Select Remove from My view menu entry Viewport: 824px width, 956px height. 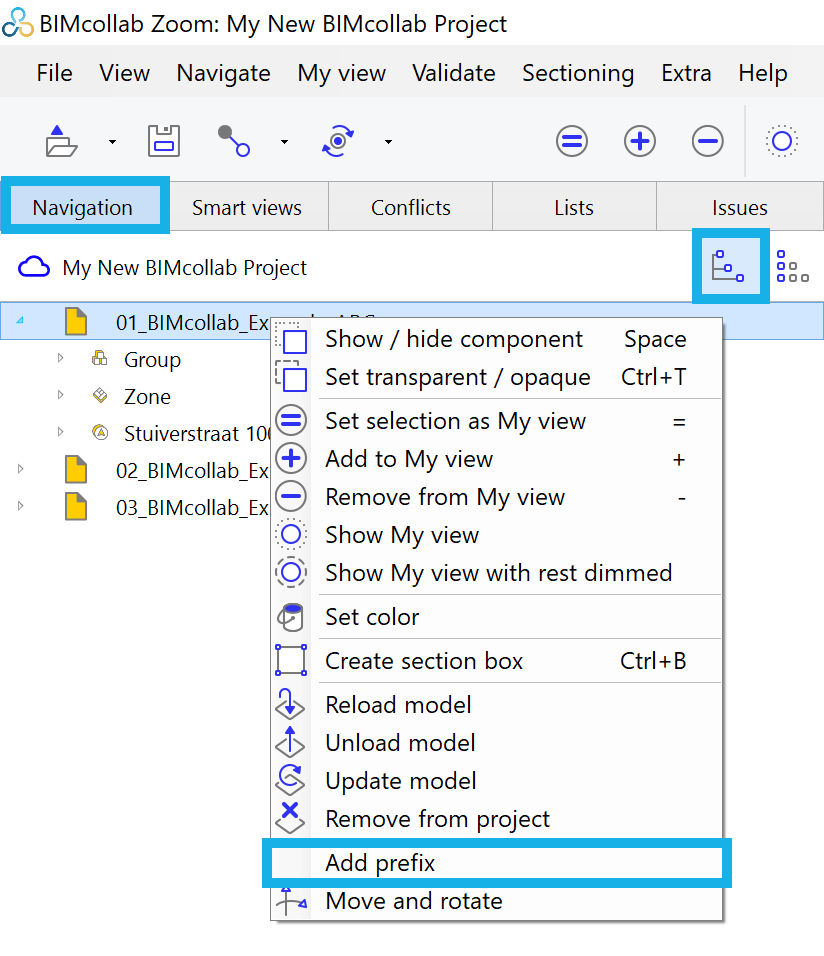[x=497, y=496]
